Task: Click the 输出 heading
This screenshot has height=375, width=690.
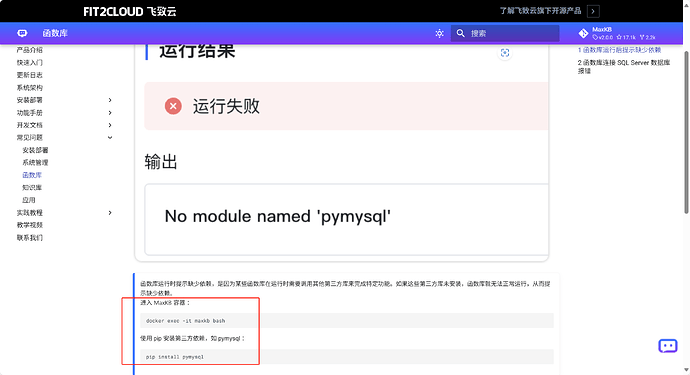Action: (x=161, y=162)
